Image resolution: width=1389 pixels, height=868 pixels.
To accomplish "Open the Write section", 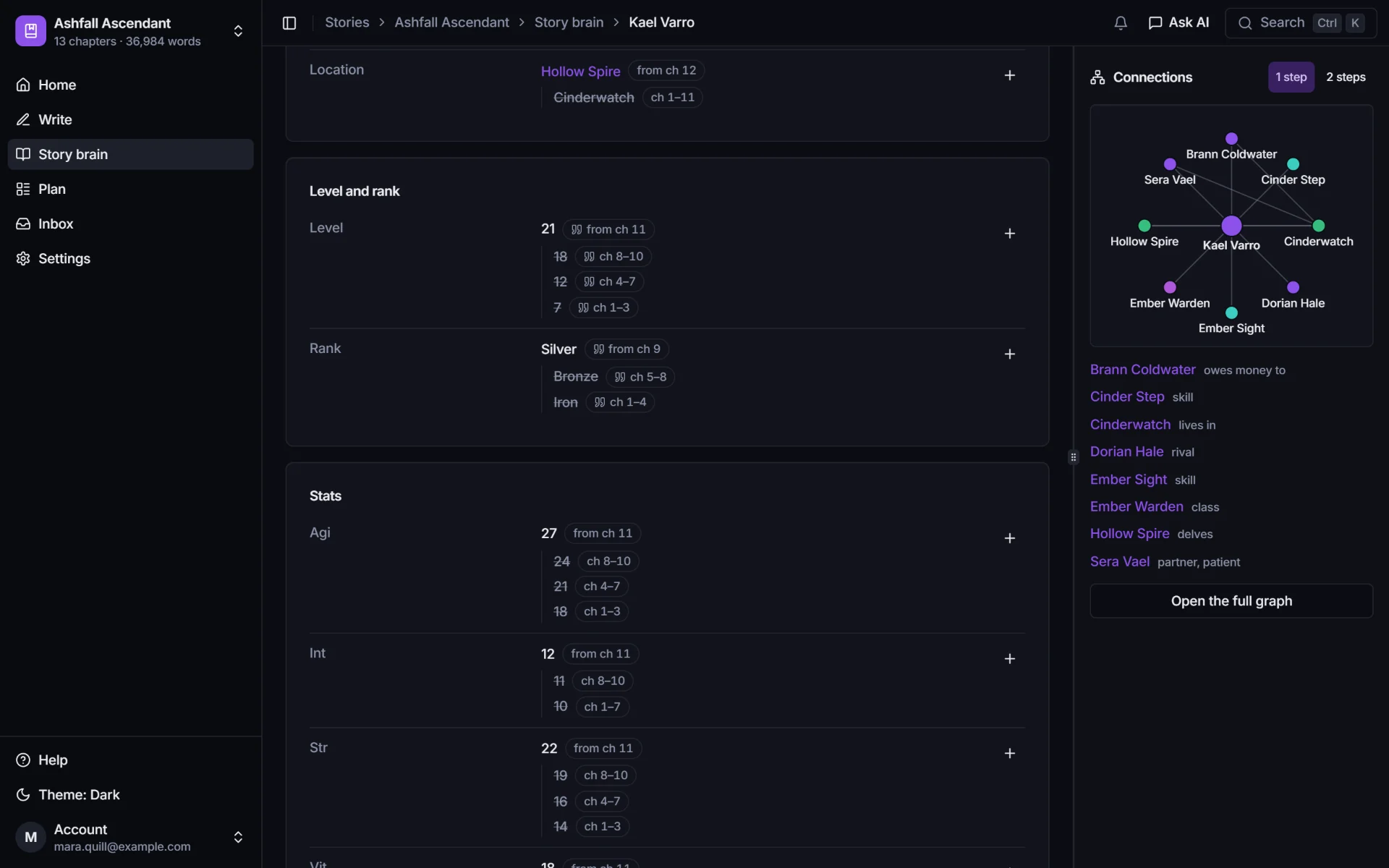I will tap(130, 119).
